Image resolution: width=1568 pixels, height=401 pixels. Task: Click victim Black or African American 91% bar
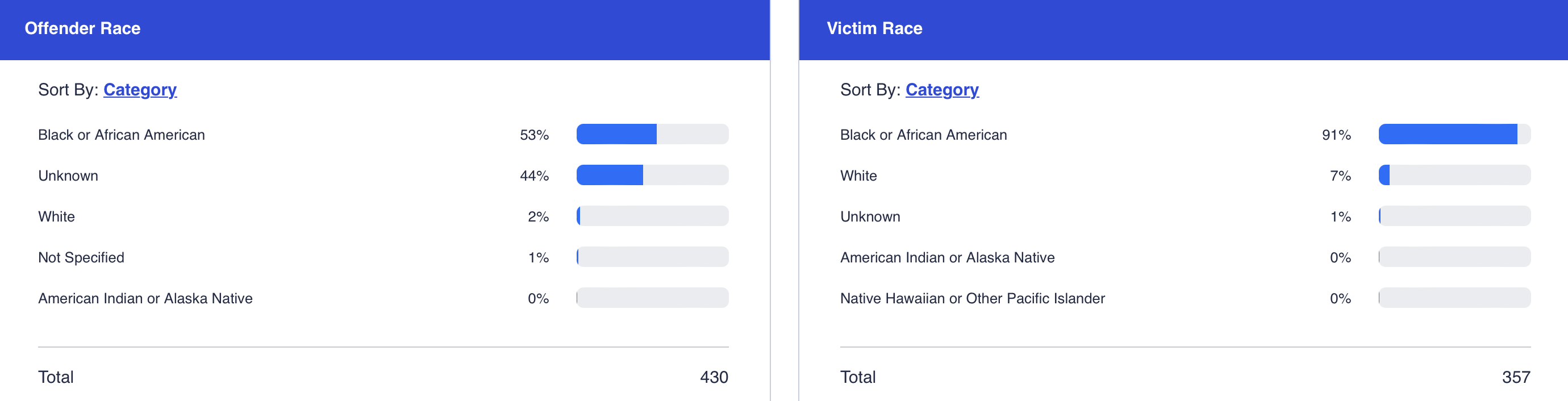[1454, 134]
